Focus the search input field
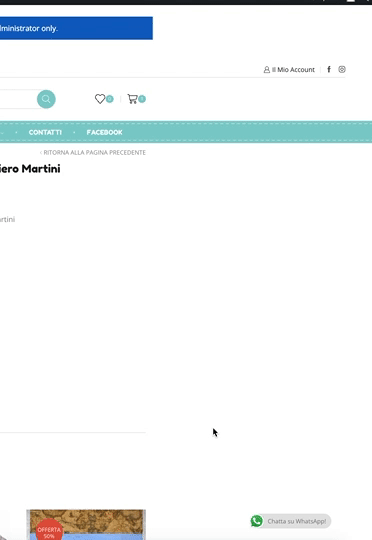Screen dimensions: 372x540 tap(19, 99)
